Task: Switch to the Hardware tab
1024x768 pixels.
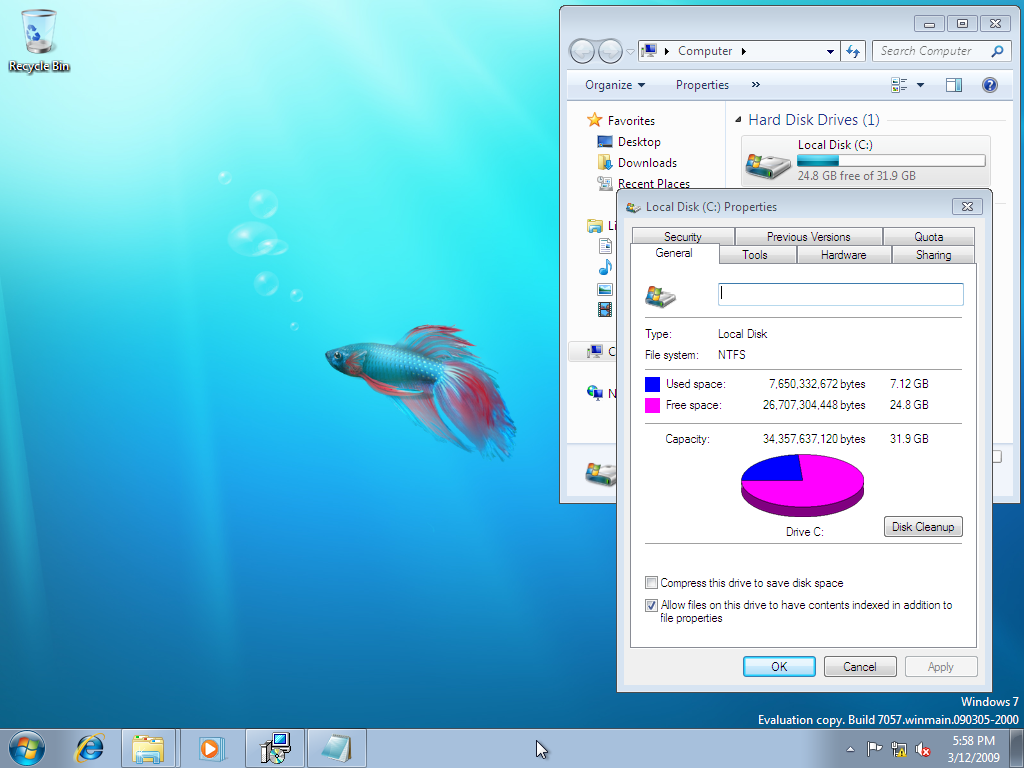Action: [x=844, y=255]
